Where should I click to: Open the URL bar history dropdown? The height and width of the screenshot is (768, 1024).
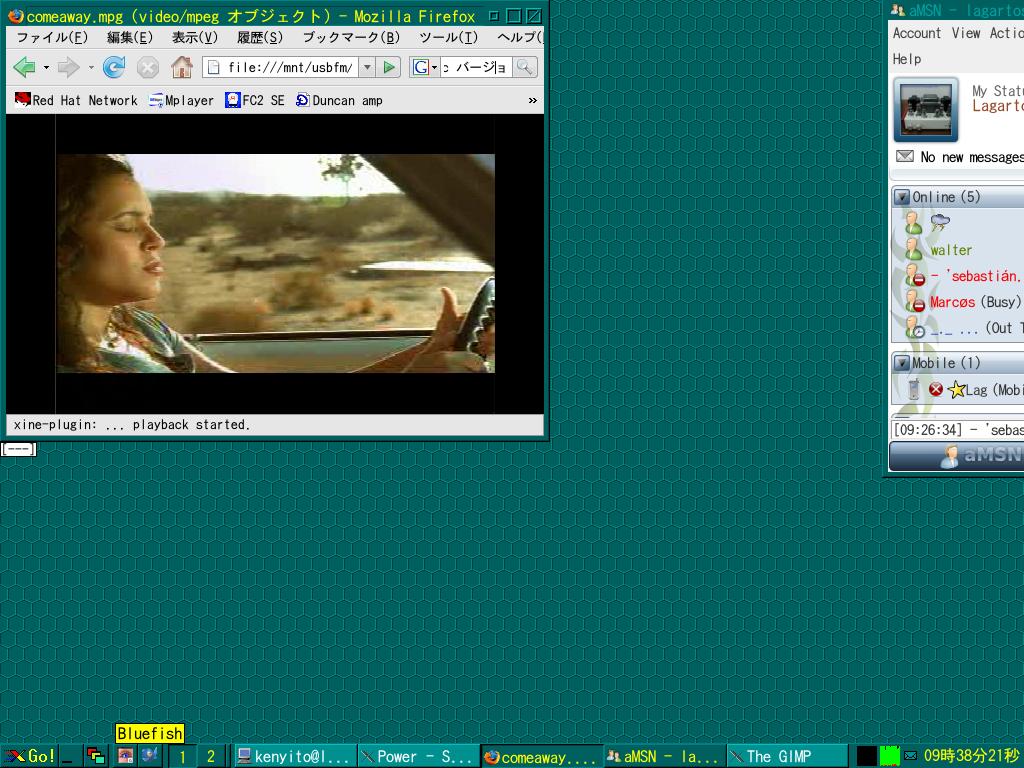[x=366, y=67]
